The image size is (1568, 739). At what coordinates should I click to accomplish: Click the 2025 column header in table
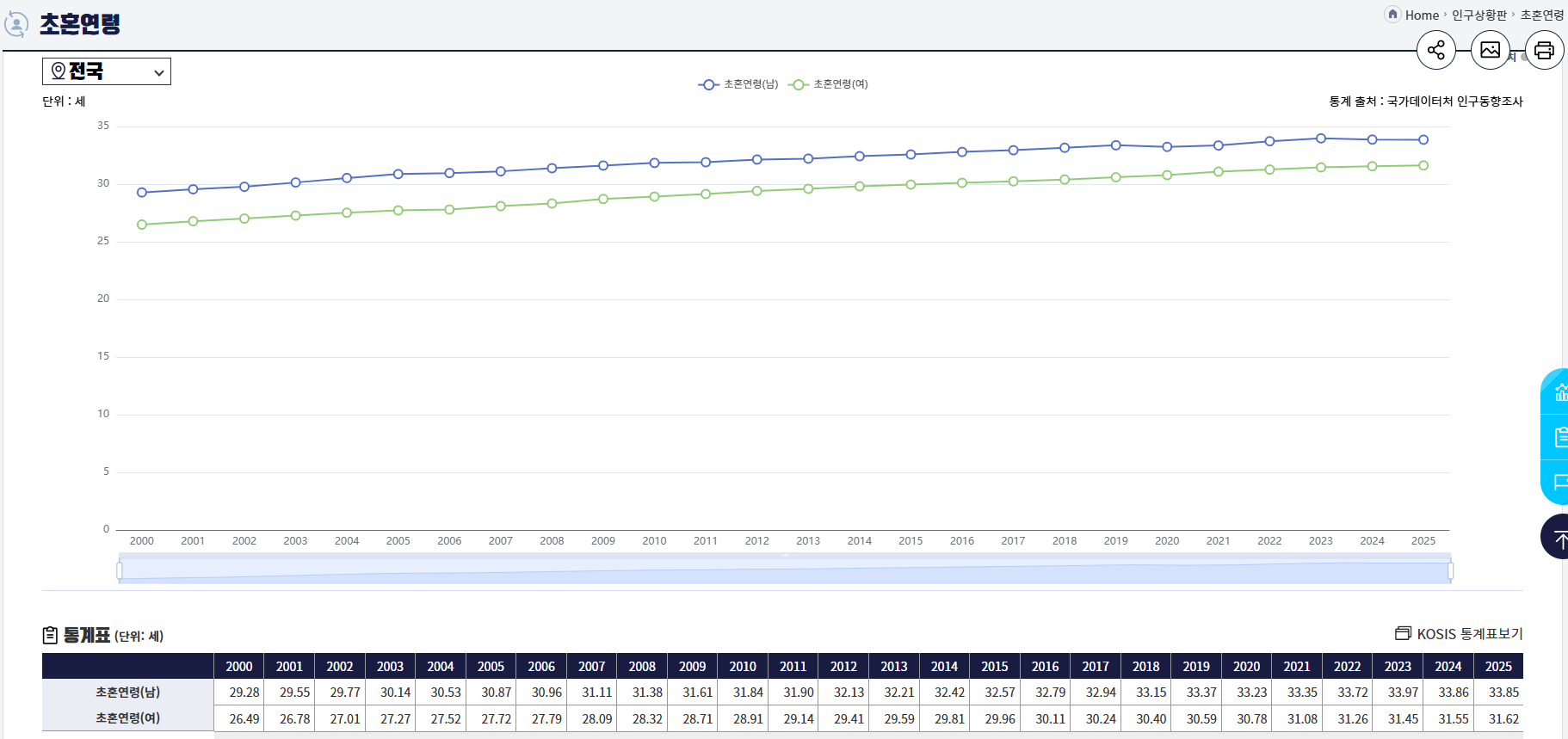[1498, 667]
